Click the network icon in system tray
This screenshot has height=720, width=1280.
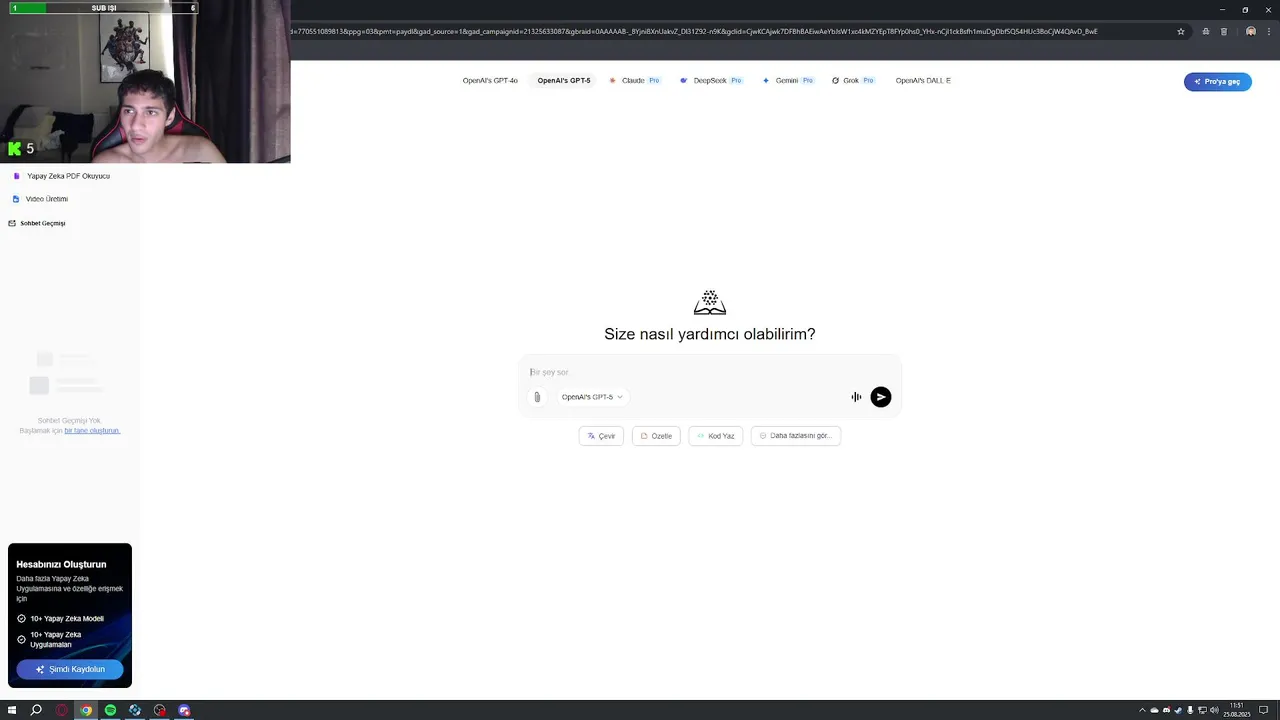1202,710
